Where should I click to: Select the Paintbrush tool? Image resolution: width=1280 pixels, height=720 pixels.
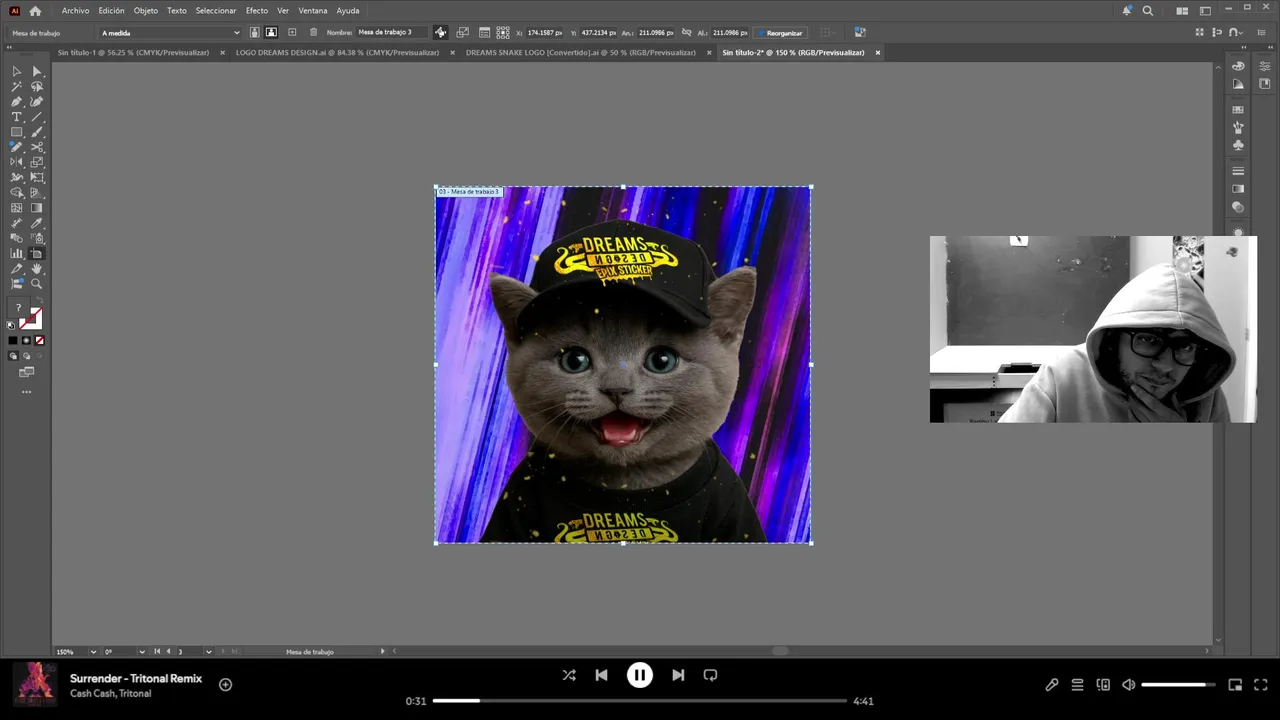coord(37,132)
